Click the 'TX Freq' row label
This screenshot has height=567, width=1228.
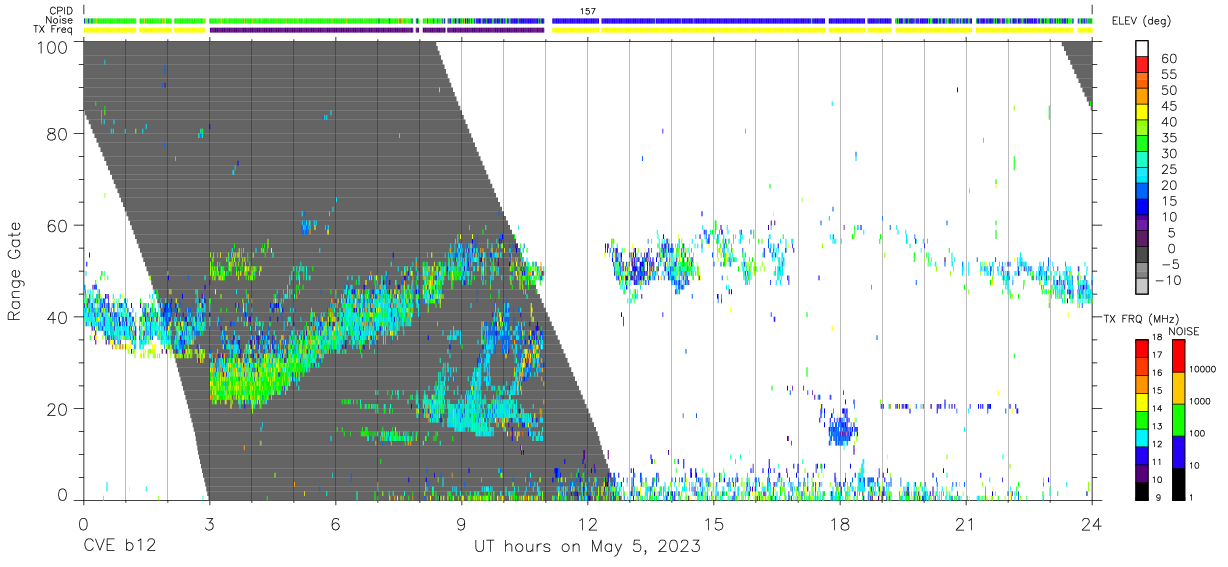[54, 29]
